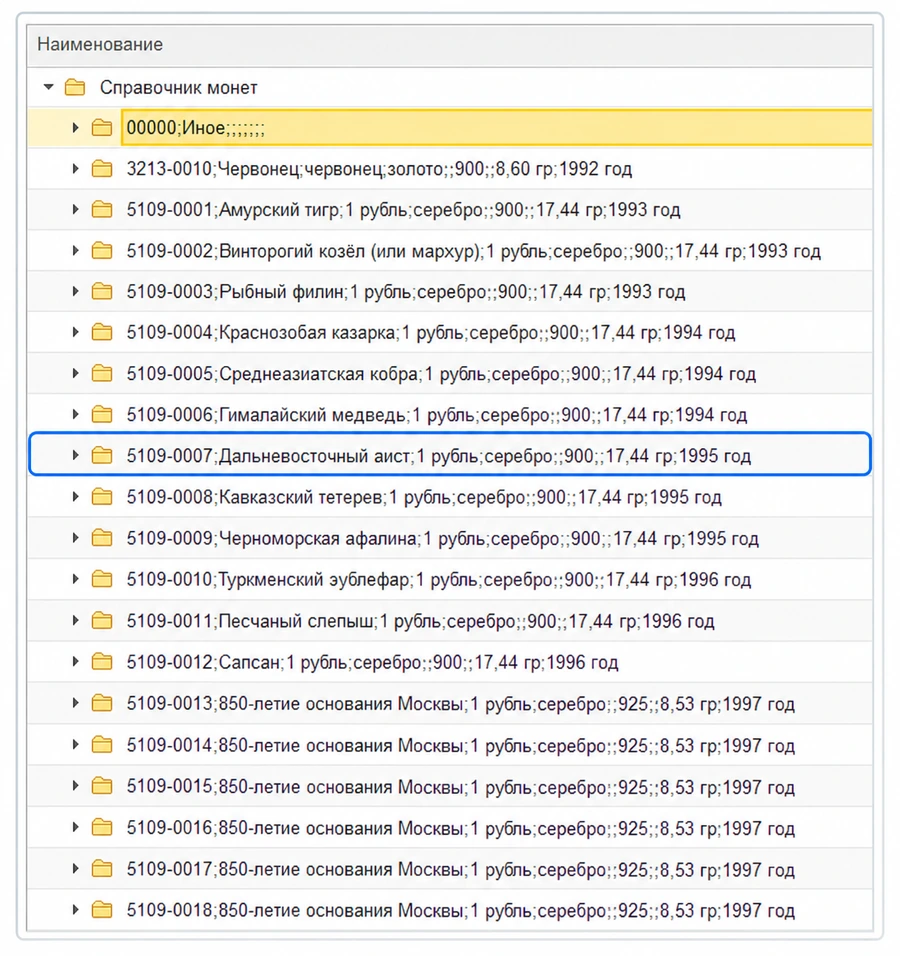Click folder icon of 5109-0003 Рыбный филин
The image size is (900, 956).
pos(102,292)
